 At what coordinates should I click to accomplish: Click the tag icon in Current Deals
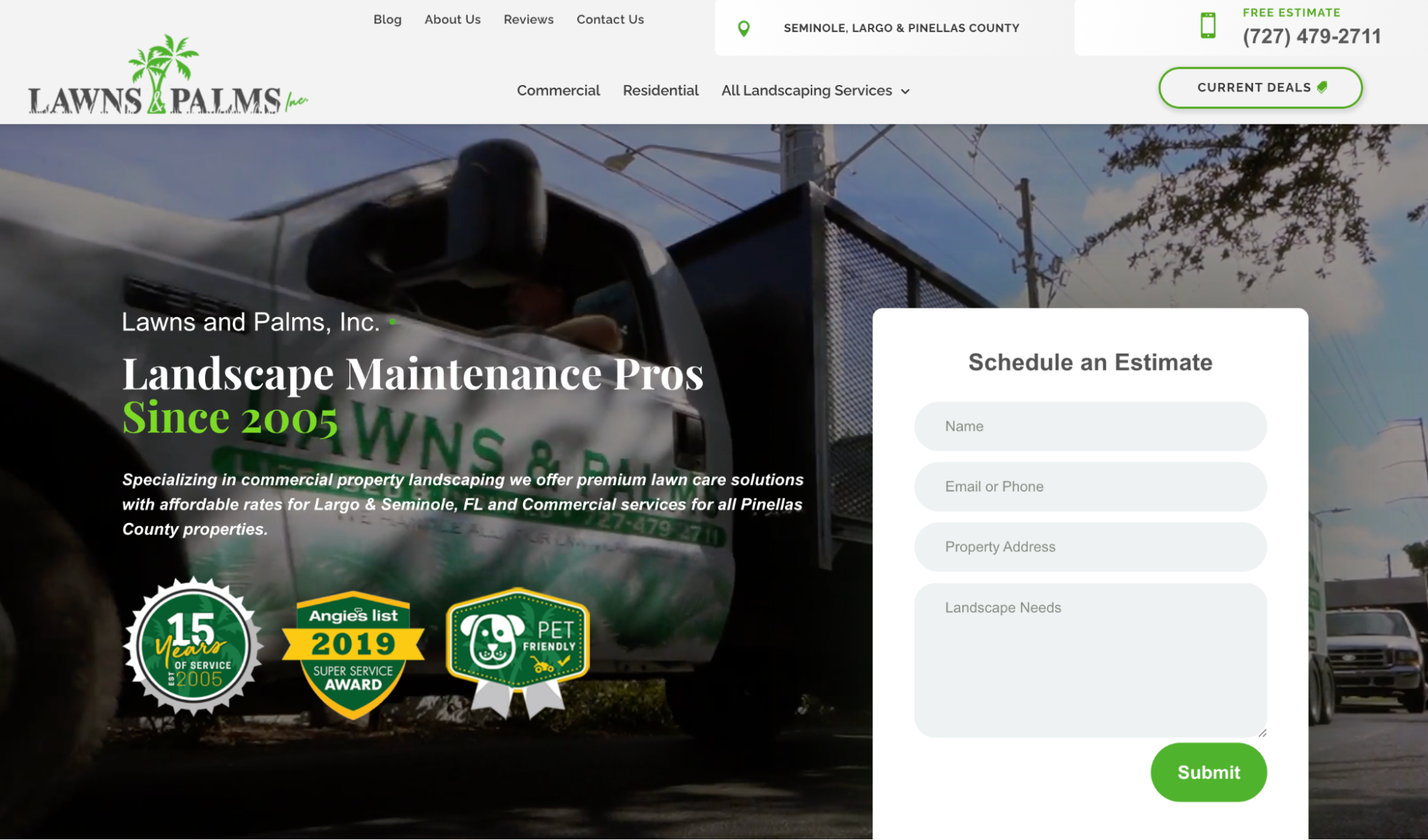(1322, 87)
